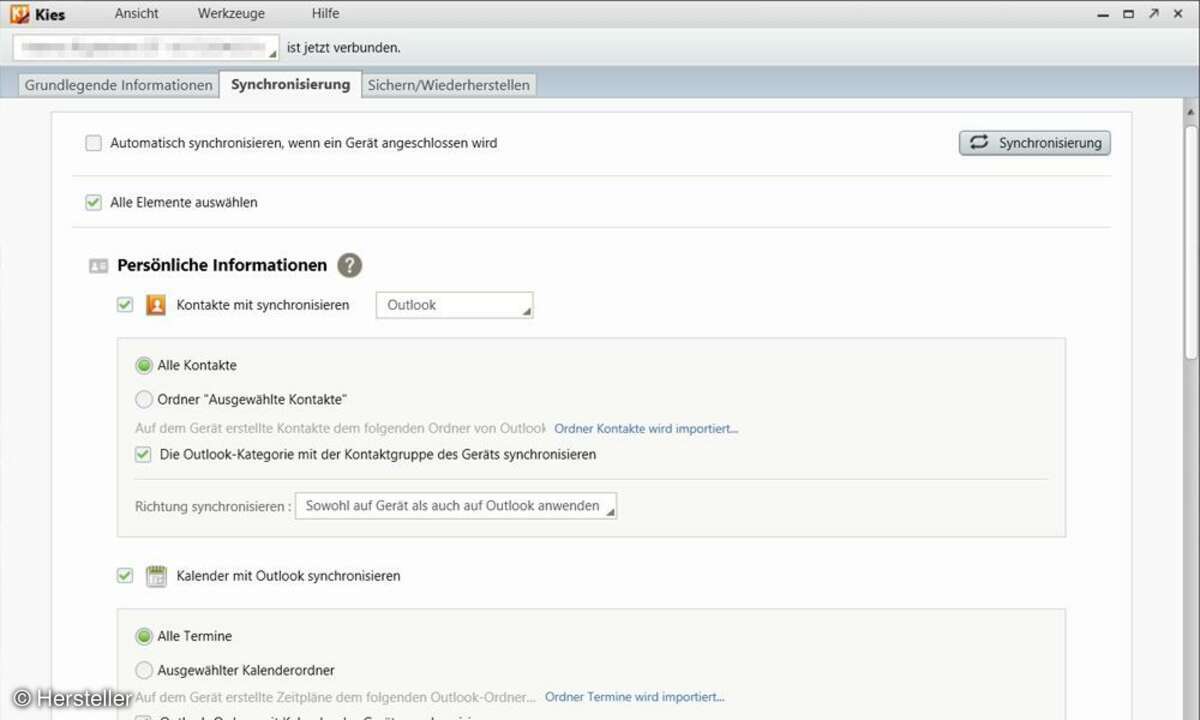Open the Ansicht menu

[137, 14]
